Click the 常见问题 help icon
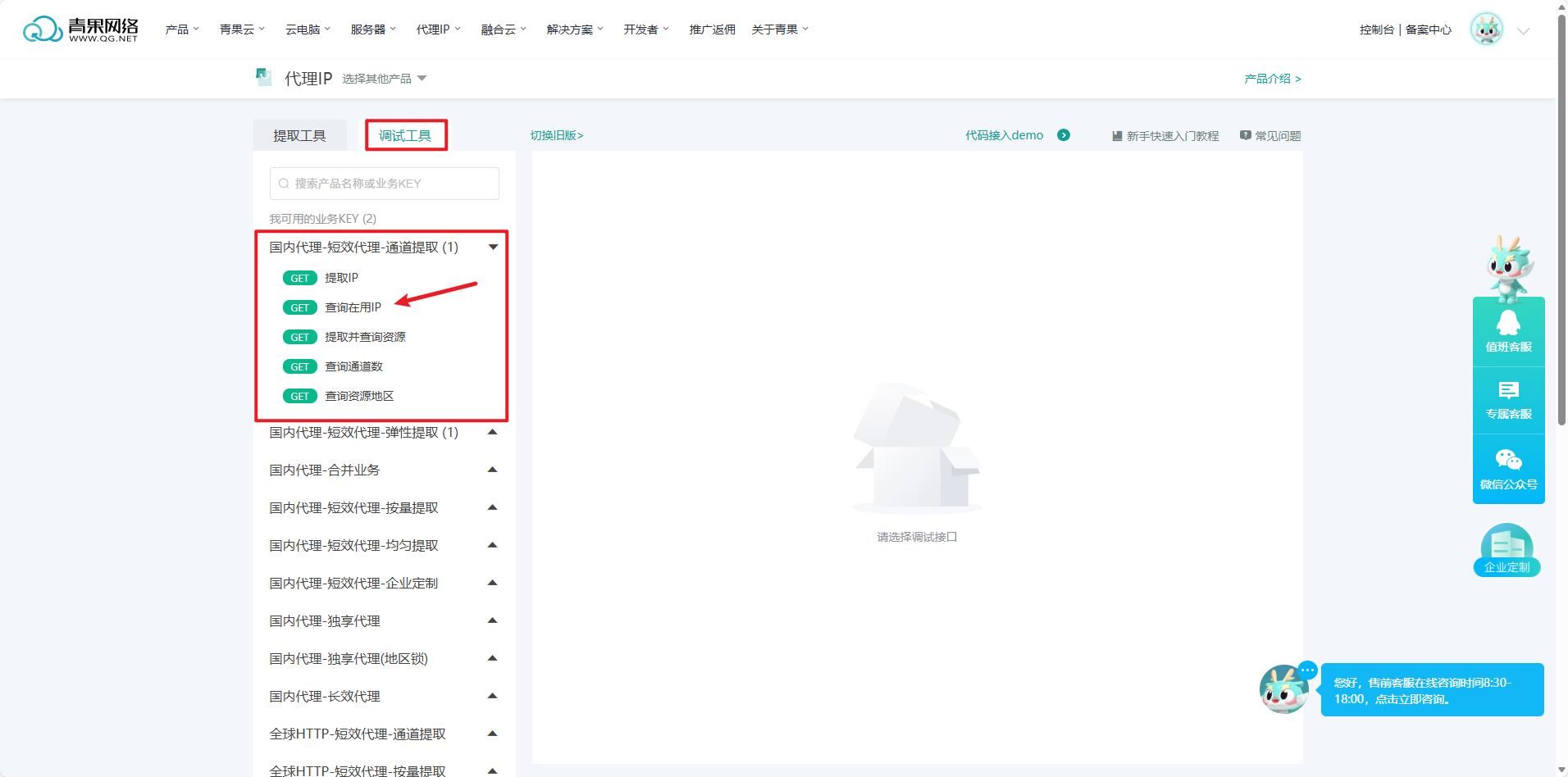 1246,135
